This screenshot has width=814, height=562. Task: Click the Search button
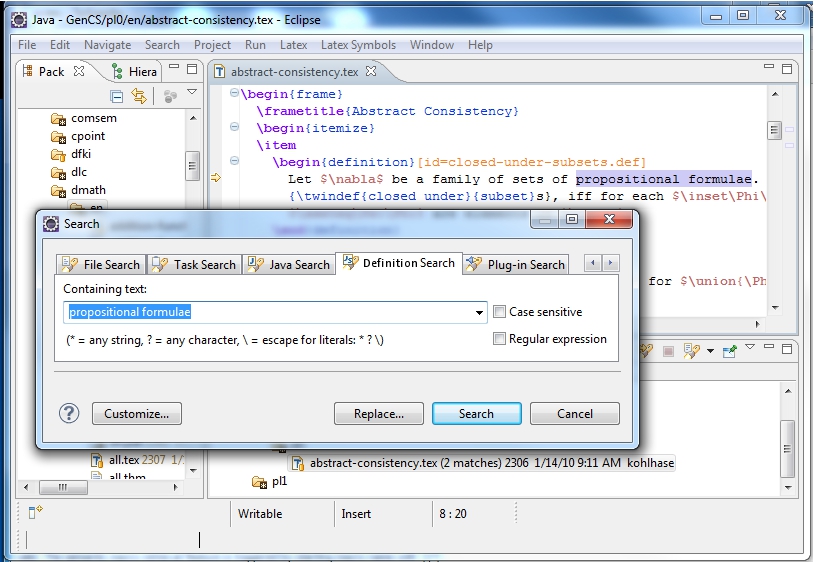(x=476, y=413)
